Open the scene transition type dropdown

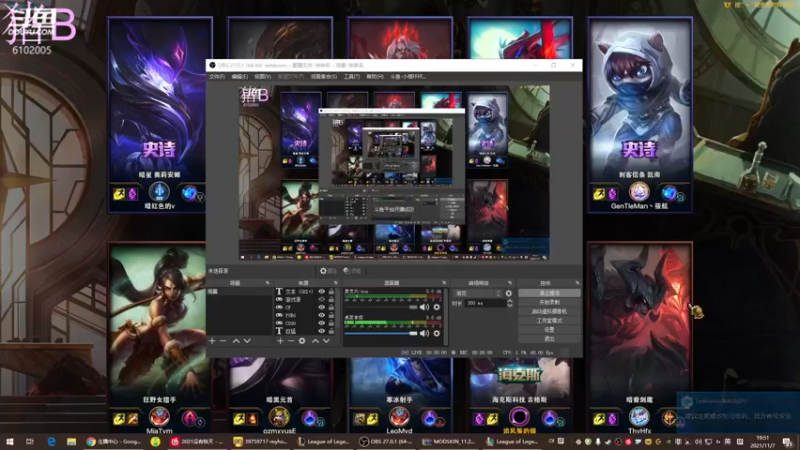(x=478, y=293)
